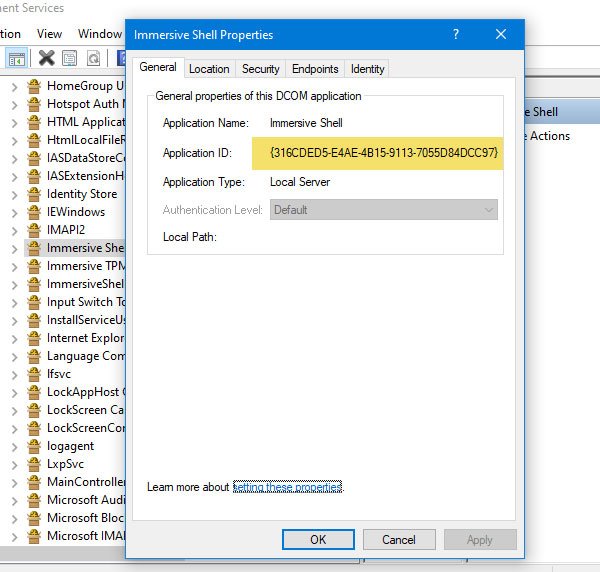Click the Refresh toolbar icon

(93, 58)
